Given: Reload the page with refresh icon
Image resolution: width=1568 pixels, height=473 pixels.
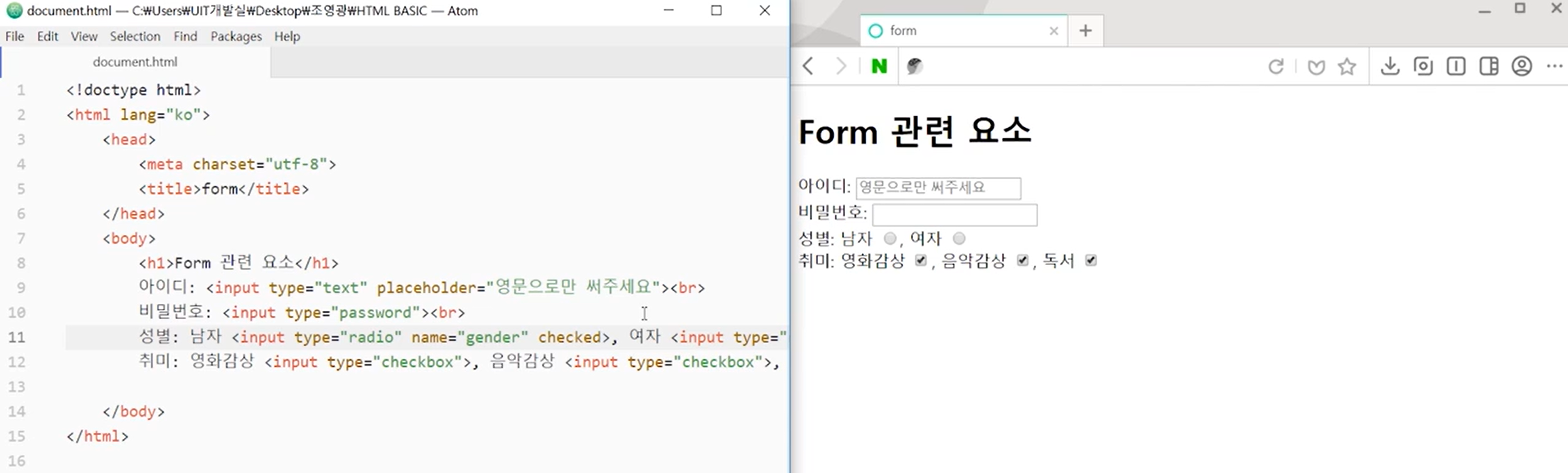Looking at the screenshot, I should point(1276,66).
